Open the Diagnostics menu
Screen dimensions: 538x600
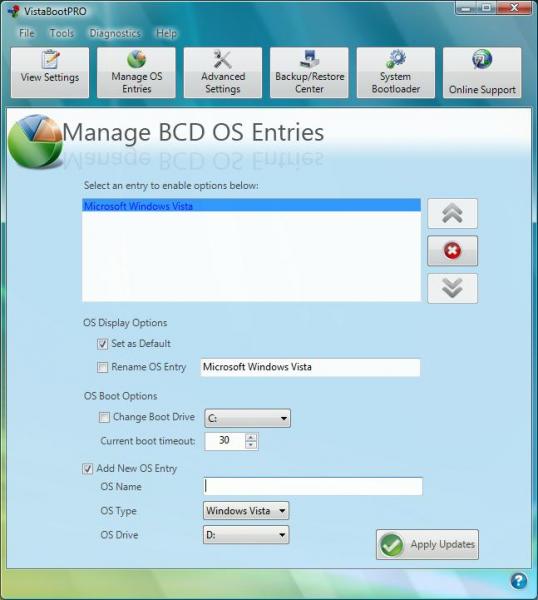coord(115,33)
